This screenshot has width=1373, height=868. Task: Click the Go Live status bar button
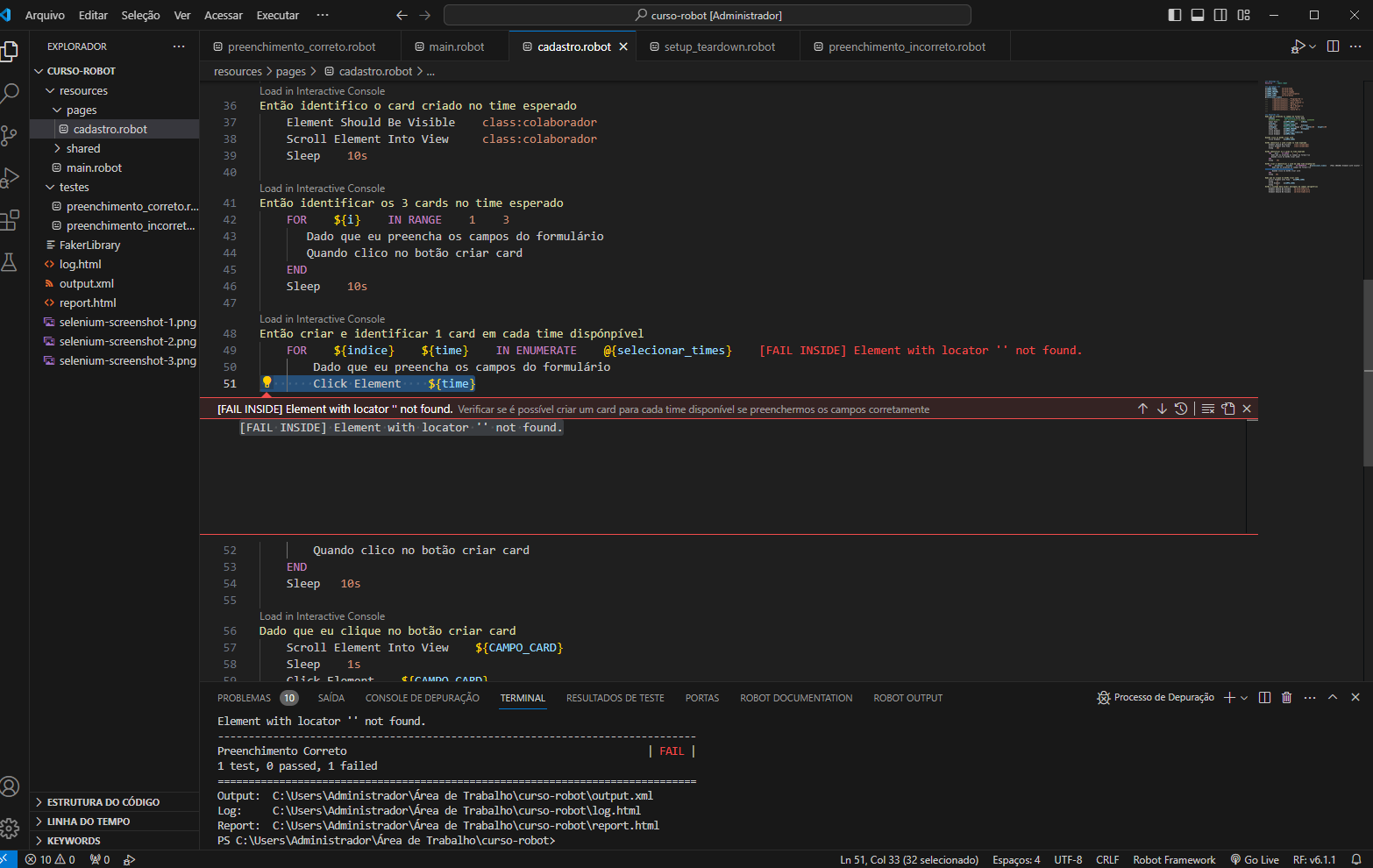point(1255,859)
